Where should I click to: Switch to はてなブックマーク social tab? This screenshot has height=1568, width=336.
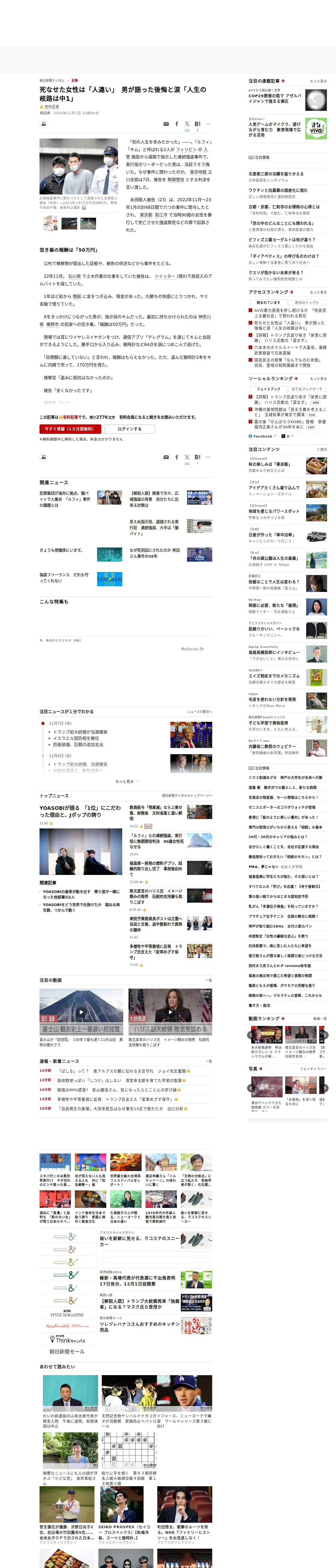[x=307, y=389]
